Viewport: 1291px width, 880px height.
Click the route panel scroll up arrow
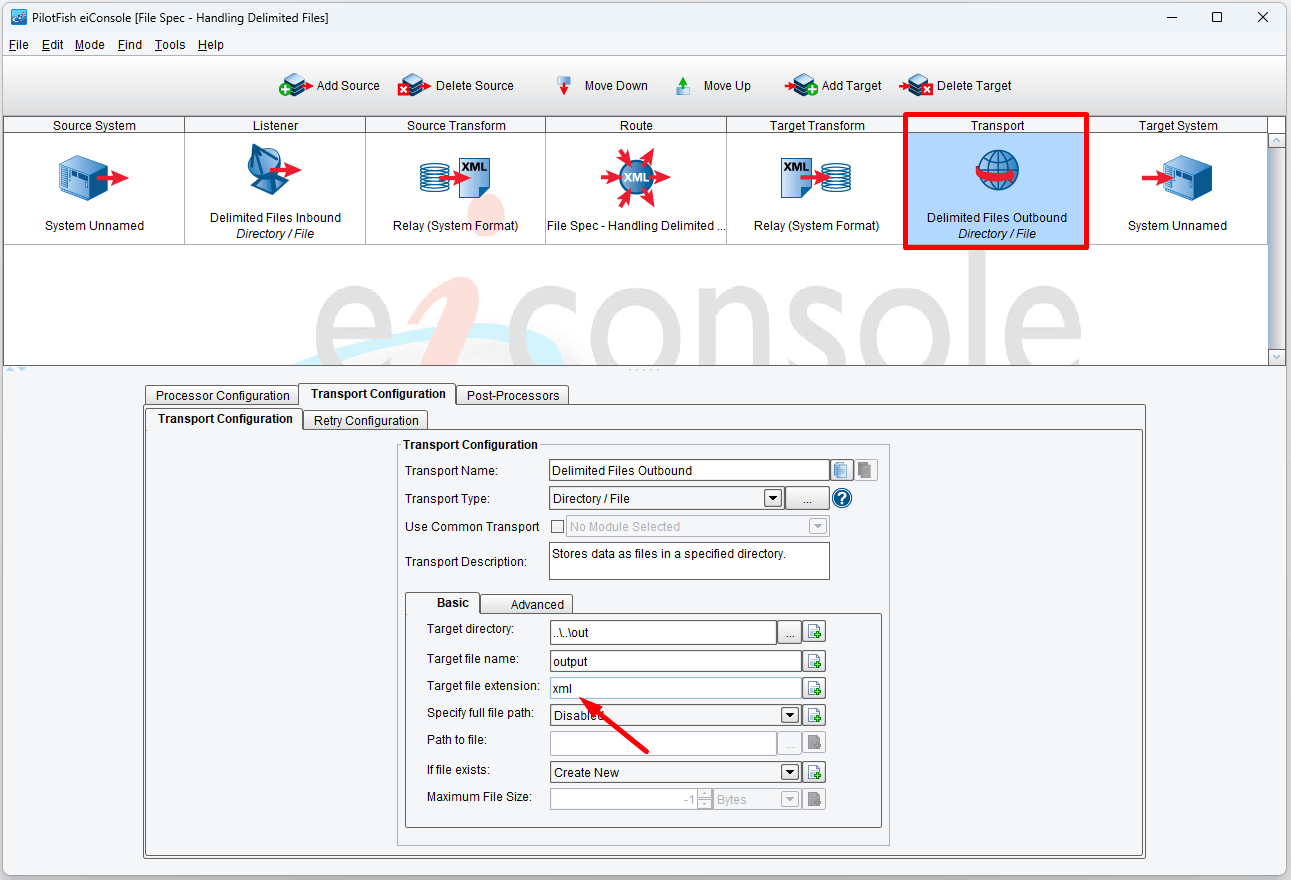(x=1276, y=141)
